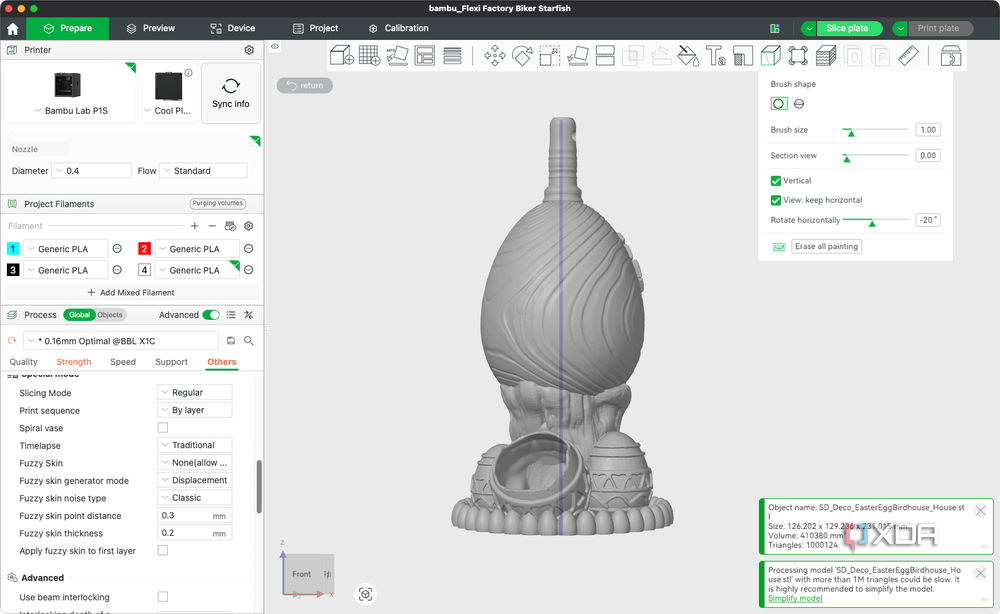
Task: Select the Scale tool
Action: tap(550, 55)
